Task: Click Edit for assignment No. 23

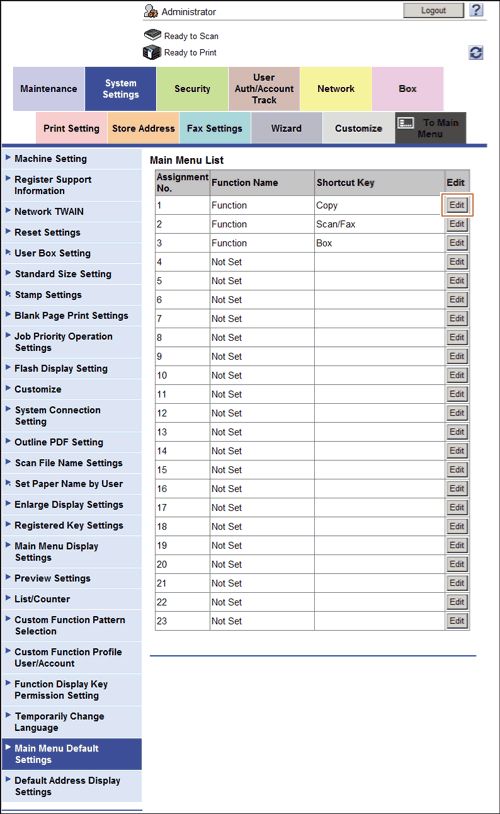Action: (457, 620)
